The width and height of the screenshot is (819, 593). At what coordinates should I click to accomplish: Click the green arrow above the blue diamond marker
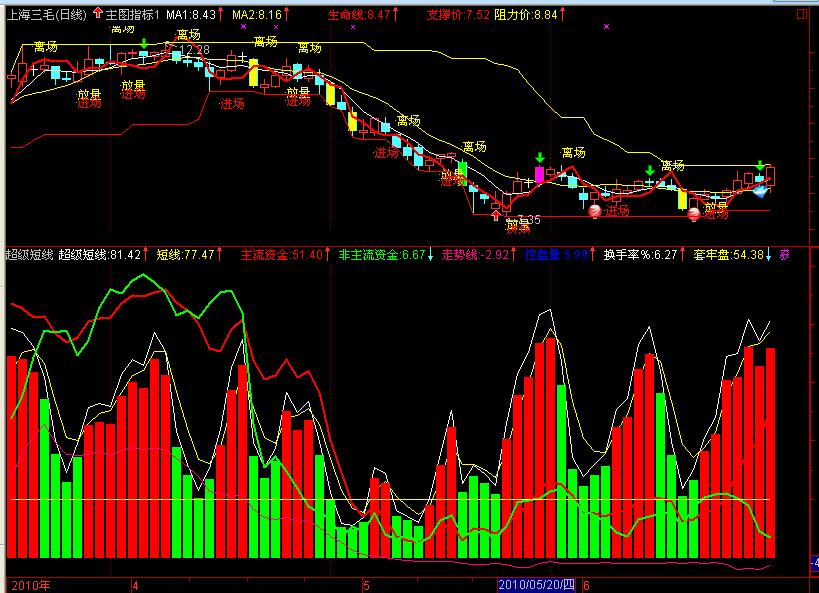pos(760,165)
